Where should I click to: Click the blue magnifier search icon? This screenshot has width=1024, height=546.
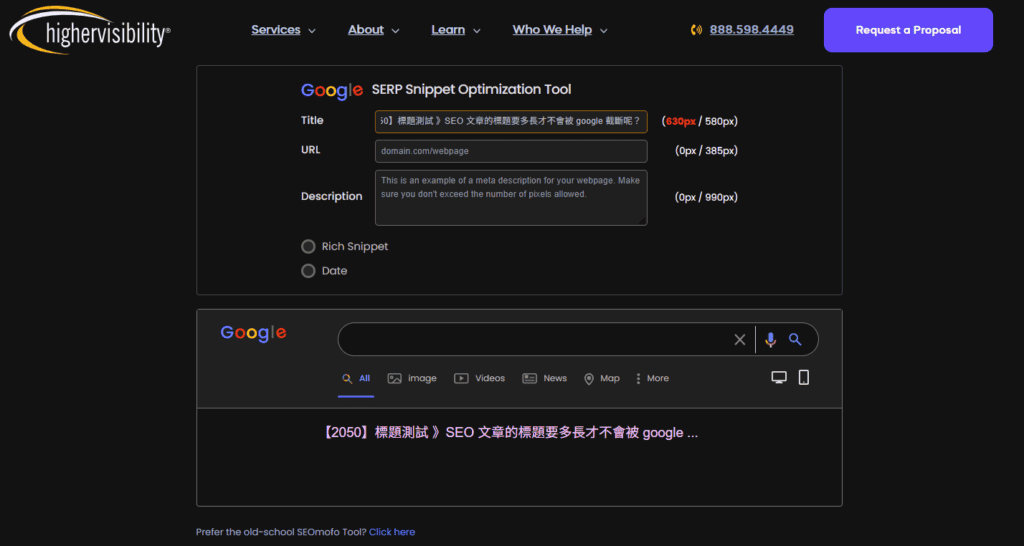tap(795, 339)
